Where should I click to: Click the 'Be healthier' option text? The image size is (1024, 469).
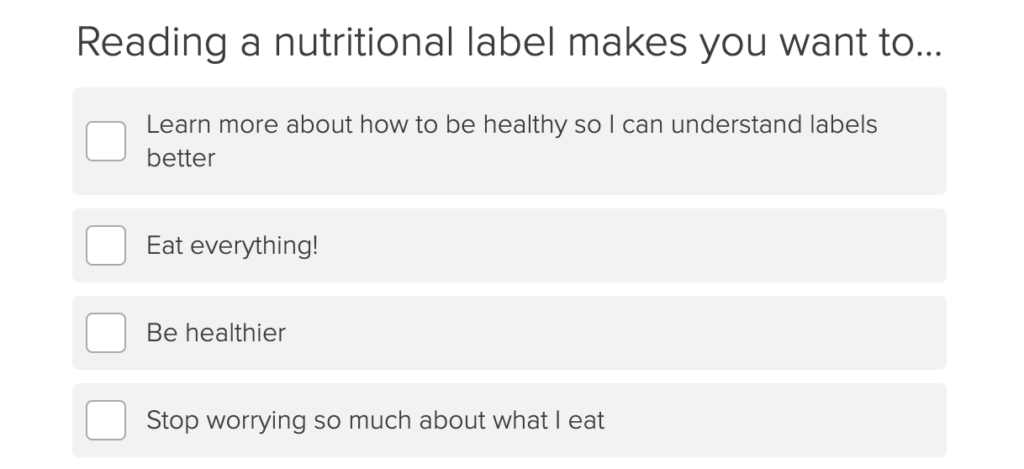[x=216, y=333]
